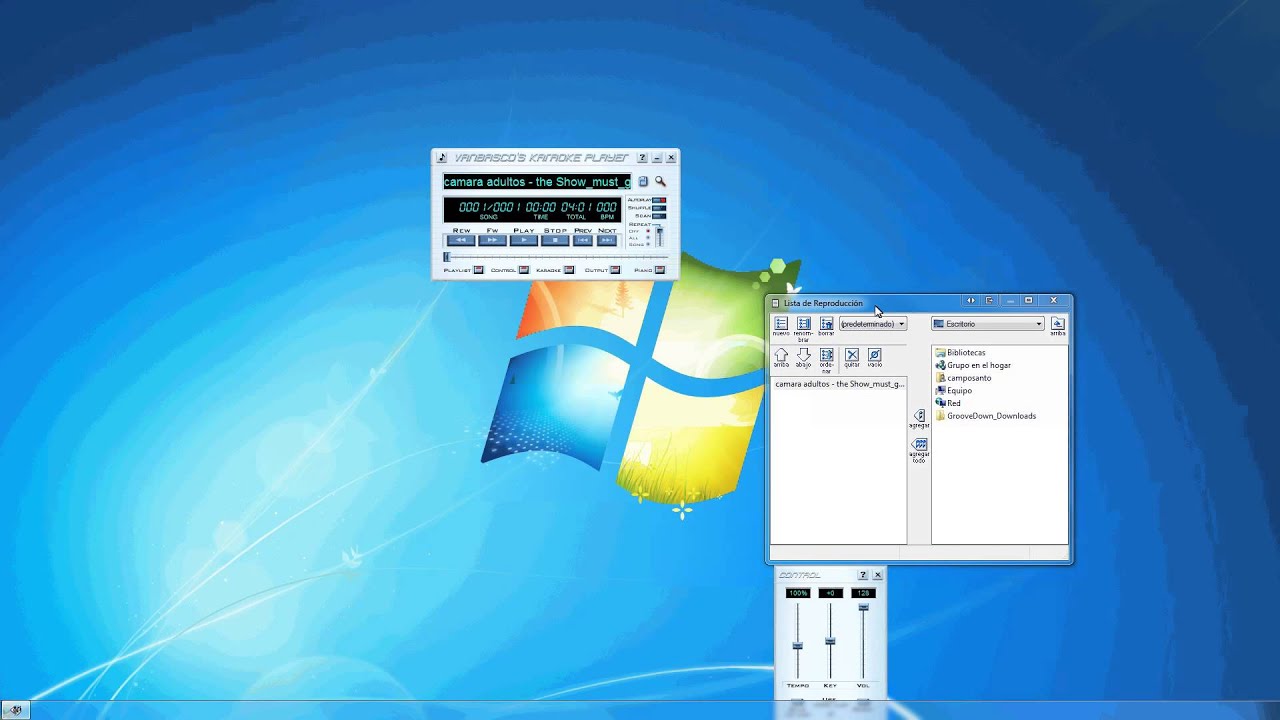The width and height of the screenshot is (1280, 720).
Task: Open help in the Control window
Action: point(863,575)
